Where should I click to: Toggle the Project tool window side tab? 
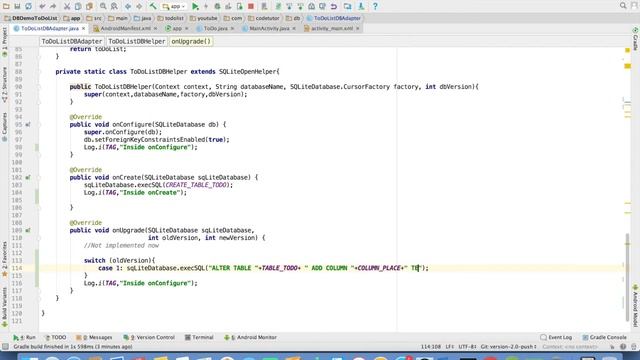(4, 42)
